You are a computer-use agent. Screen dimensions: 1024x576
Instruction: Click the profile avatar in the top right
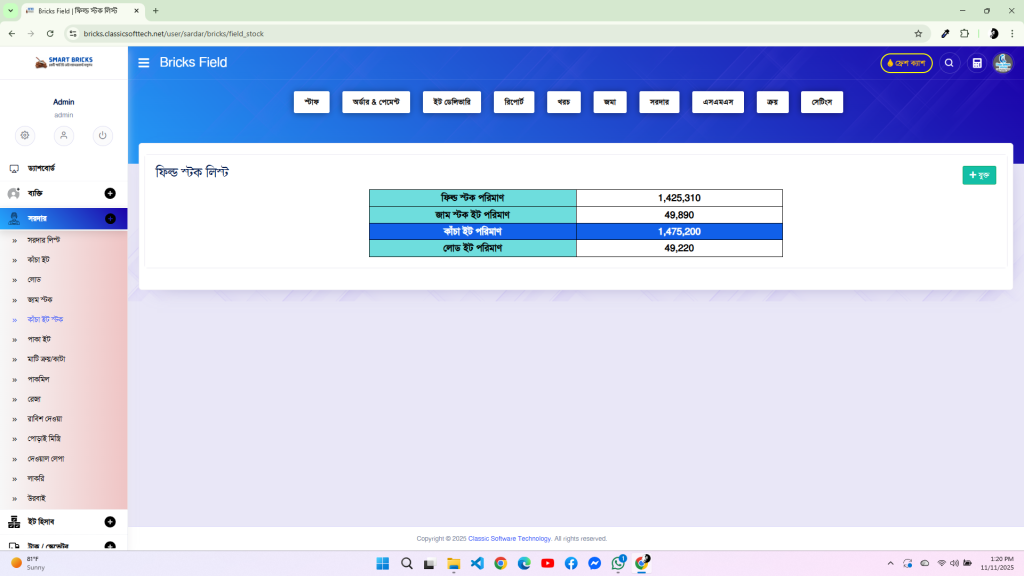1001,63
